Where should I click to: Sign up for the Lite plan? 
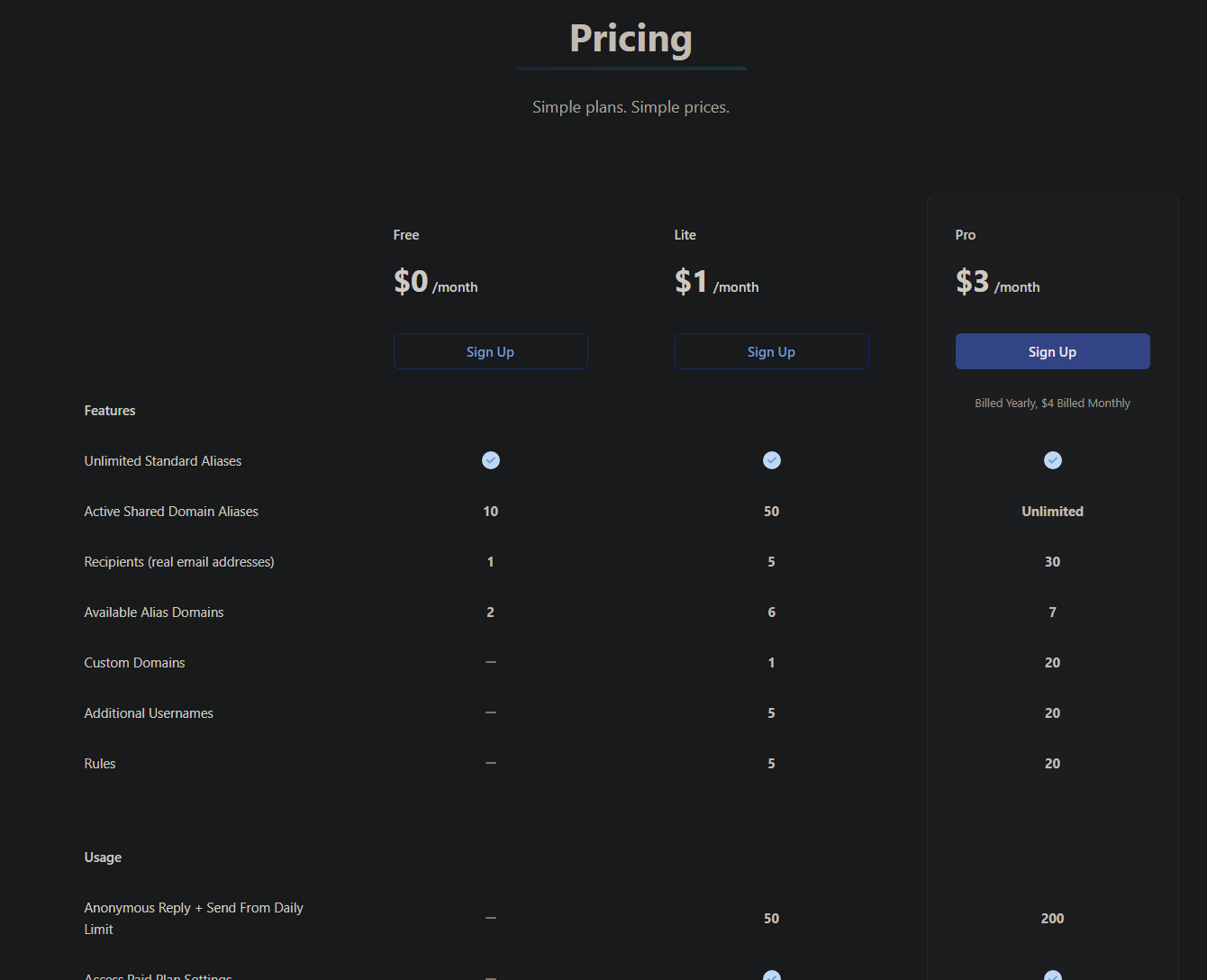[771, 351]
